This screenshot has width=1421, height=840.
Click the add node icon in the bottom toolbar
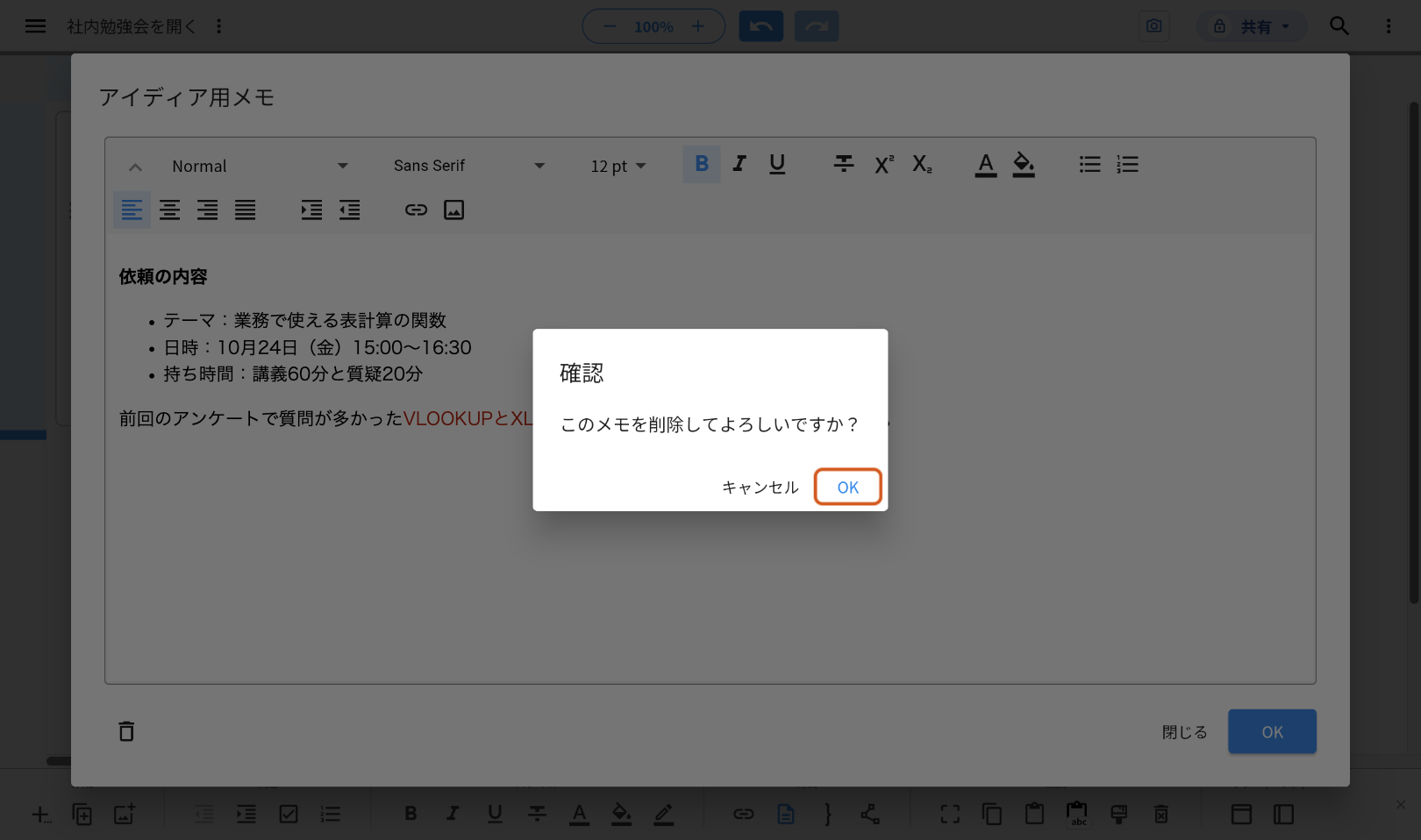pyautogui.click(x=41, y=815)
